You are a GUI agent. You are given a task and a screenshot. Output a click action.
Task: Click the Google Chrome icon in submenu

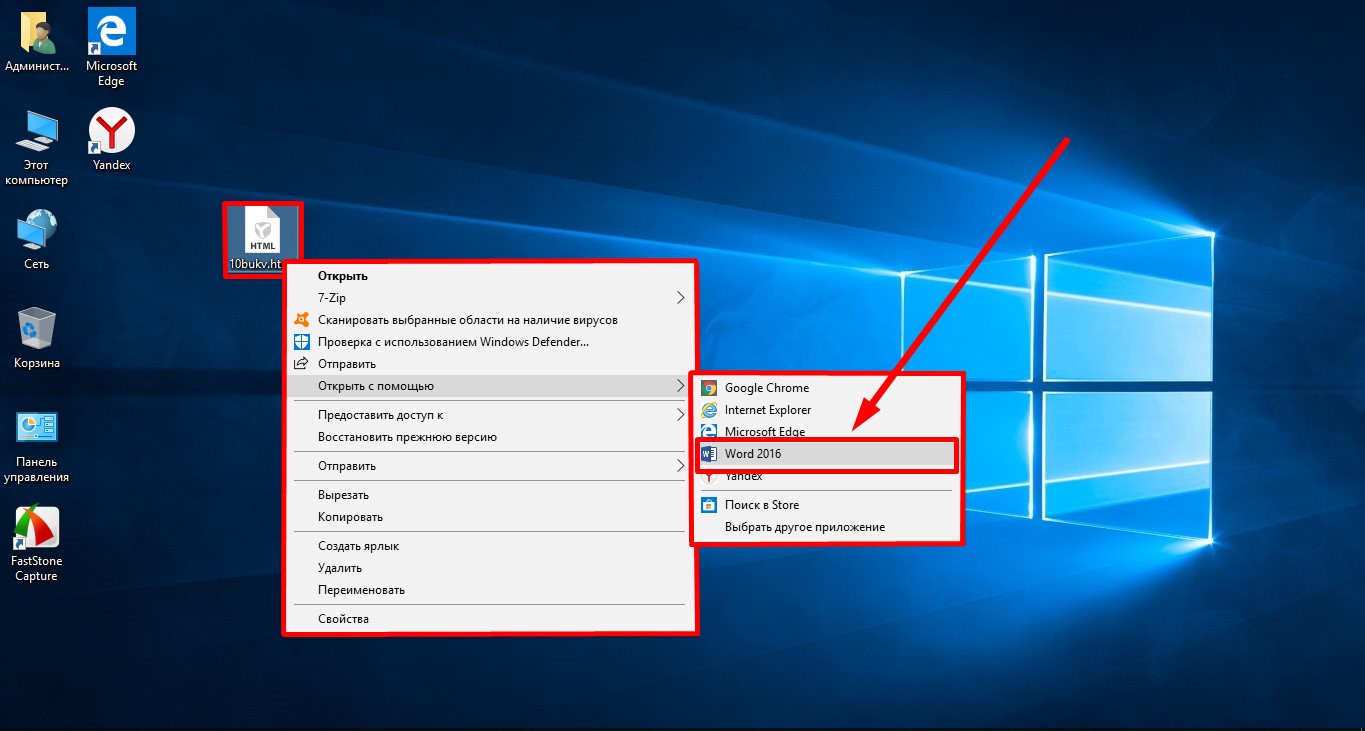(709, 388)
